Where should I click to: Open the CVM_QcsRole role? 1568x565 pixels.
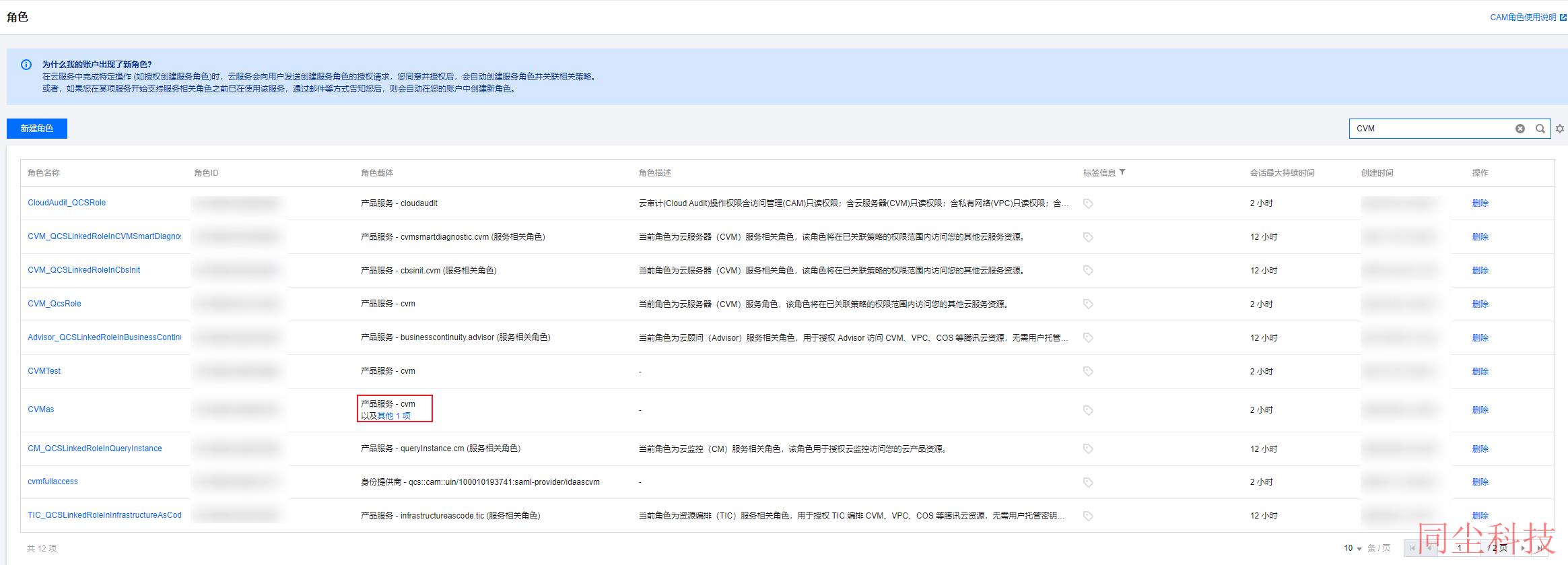55,304
